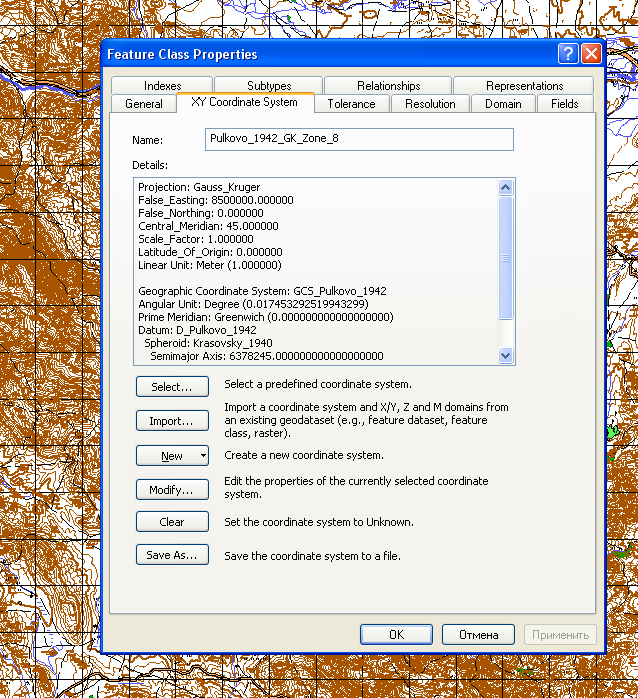Click the False_Easting: 8500000.000000 line

tap(215, 200)
